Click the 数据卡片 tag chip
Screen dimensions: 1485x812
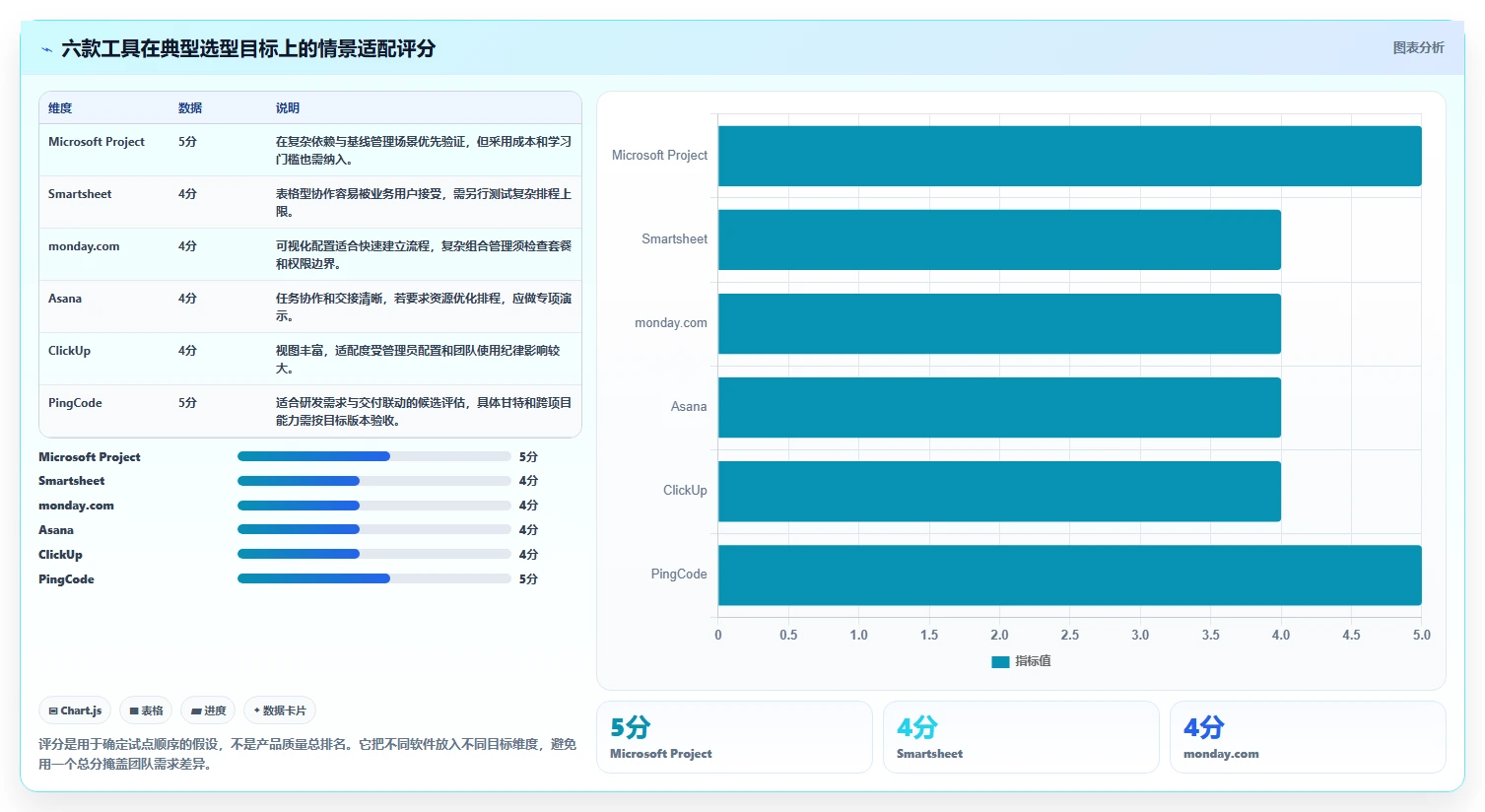[280, 710]
